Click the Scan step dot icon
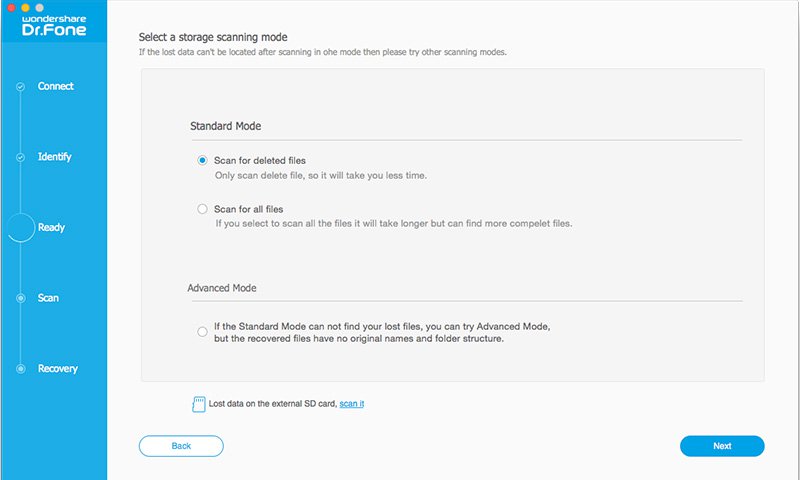 point(20,298)
